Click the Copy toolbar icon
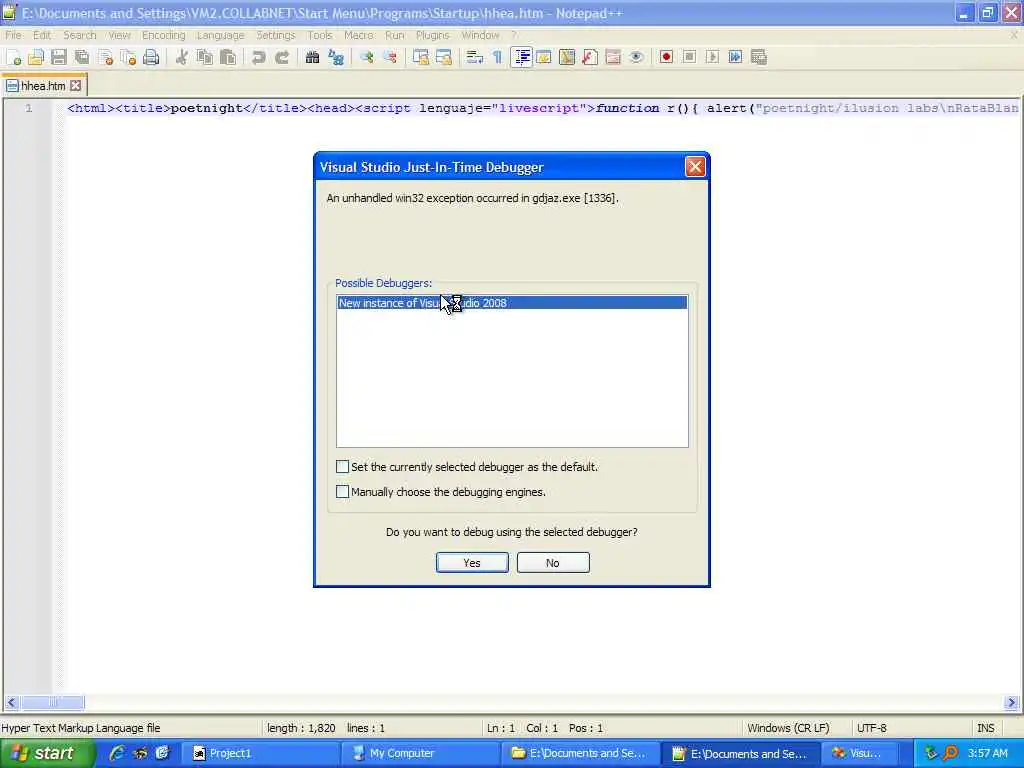 204,57
